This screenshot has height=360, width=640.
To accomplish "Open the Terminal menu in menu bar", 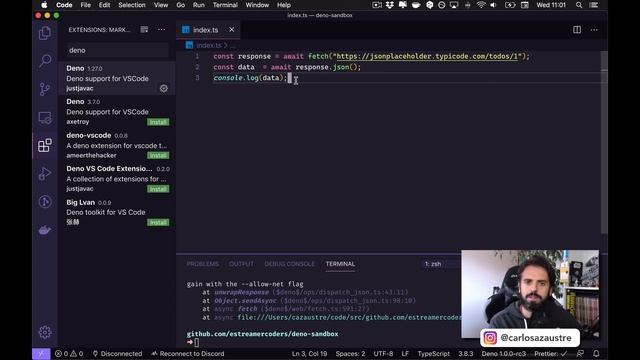I will [x=225, y=5].
